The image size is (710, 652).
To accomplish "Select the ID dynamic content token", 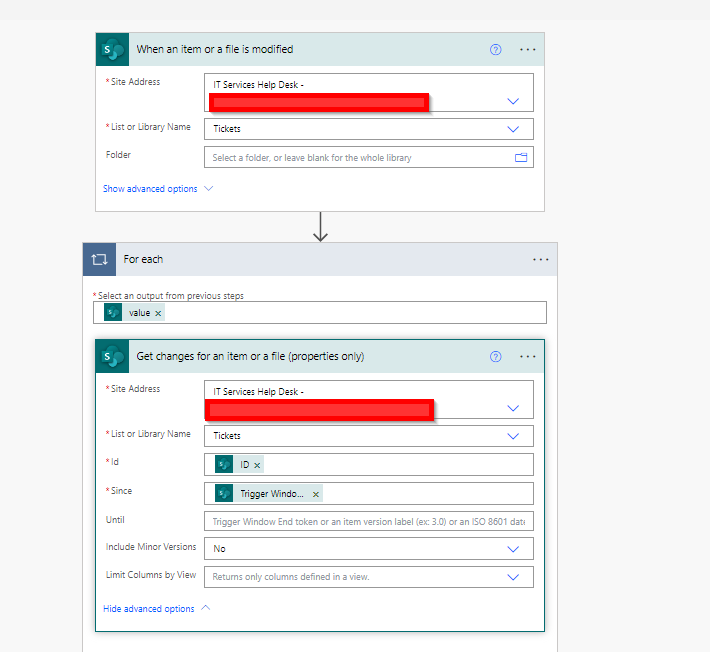I will click(x=239, y=465).
